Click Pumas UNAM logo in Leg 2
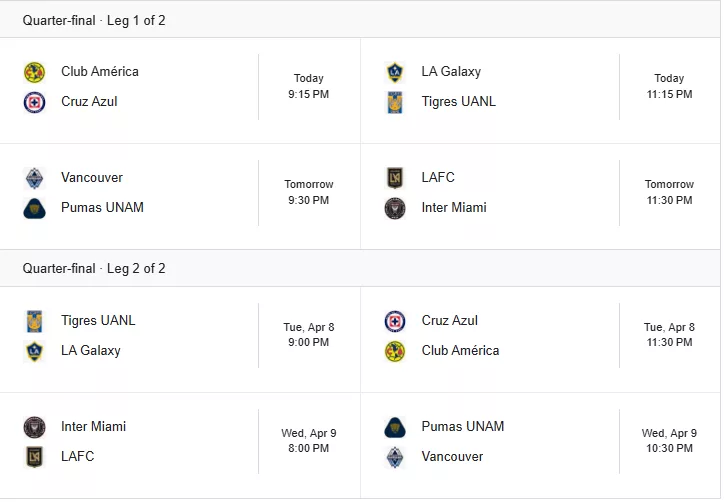This screenshot has width=725, height=502. coord(395,428)
